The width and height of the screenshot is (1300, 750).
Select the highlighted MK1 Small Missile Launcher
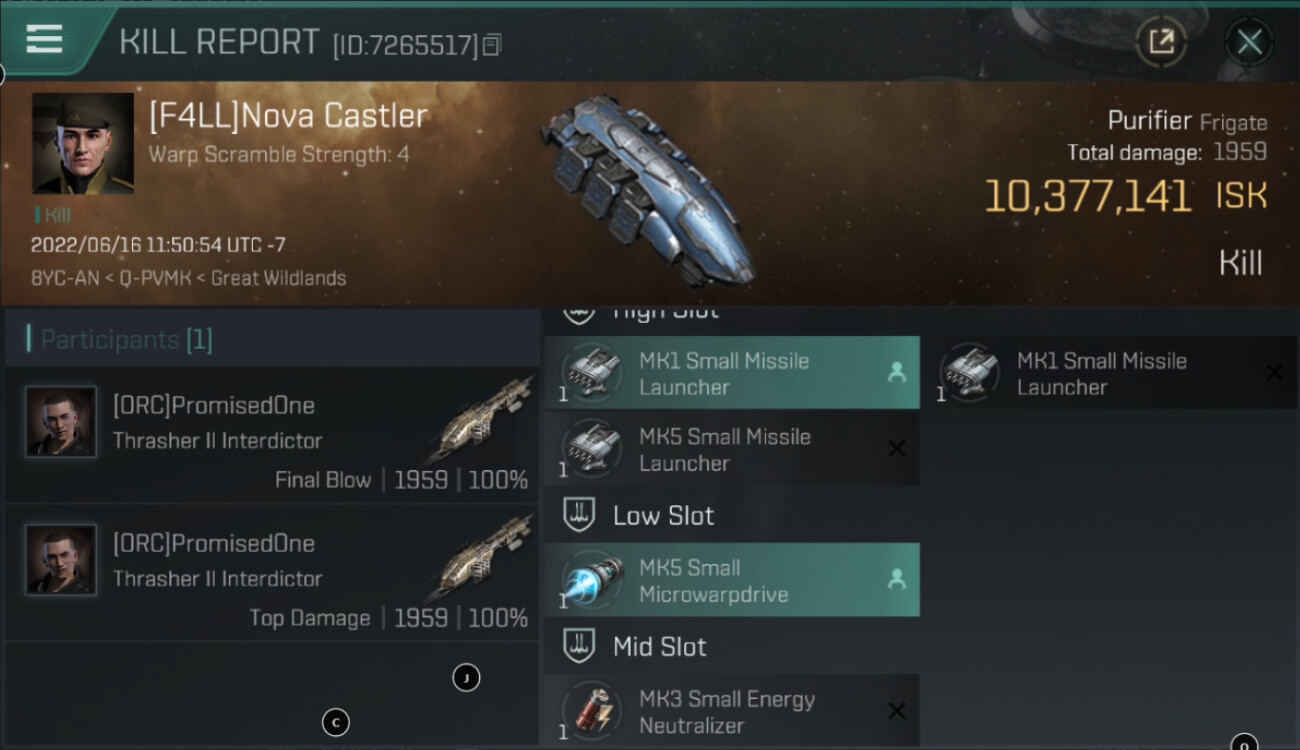(x=731, y=373)
